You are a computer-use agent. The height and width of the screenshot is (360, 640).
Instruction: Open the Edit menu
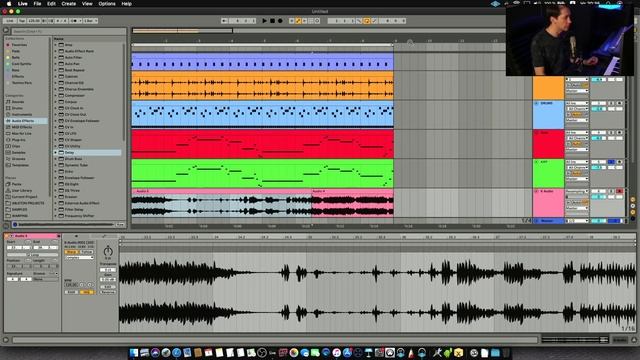[51, 4]
